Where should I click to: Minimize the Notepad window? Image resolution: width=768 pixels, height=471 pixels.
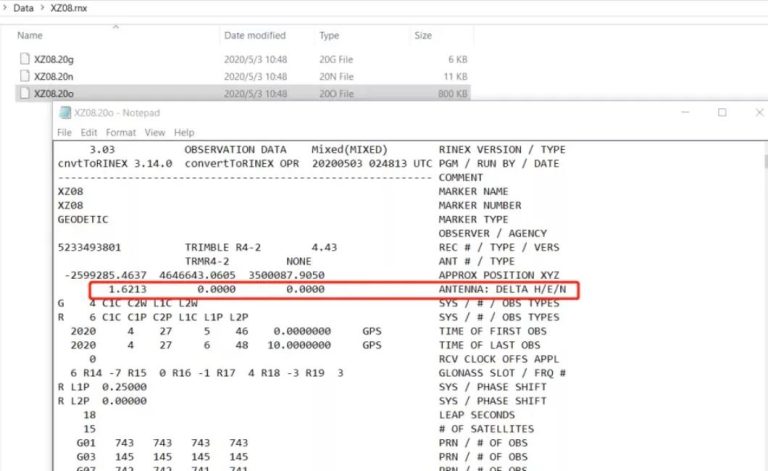(x=685, y=113)
